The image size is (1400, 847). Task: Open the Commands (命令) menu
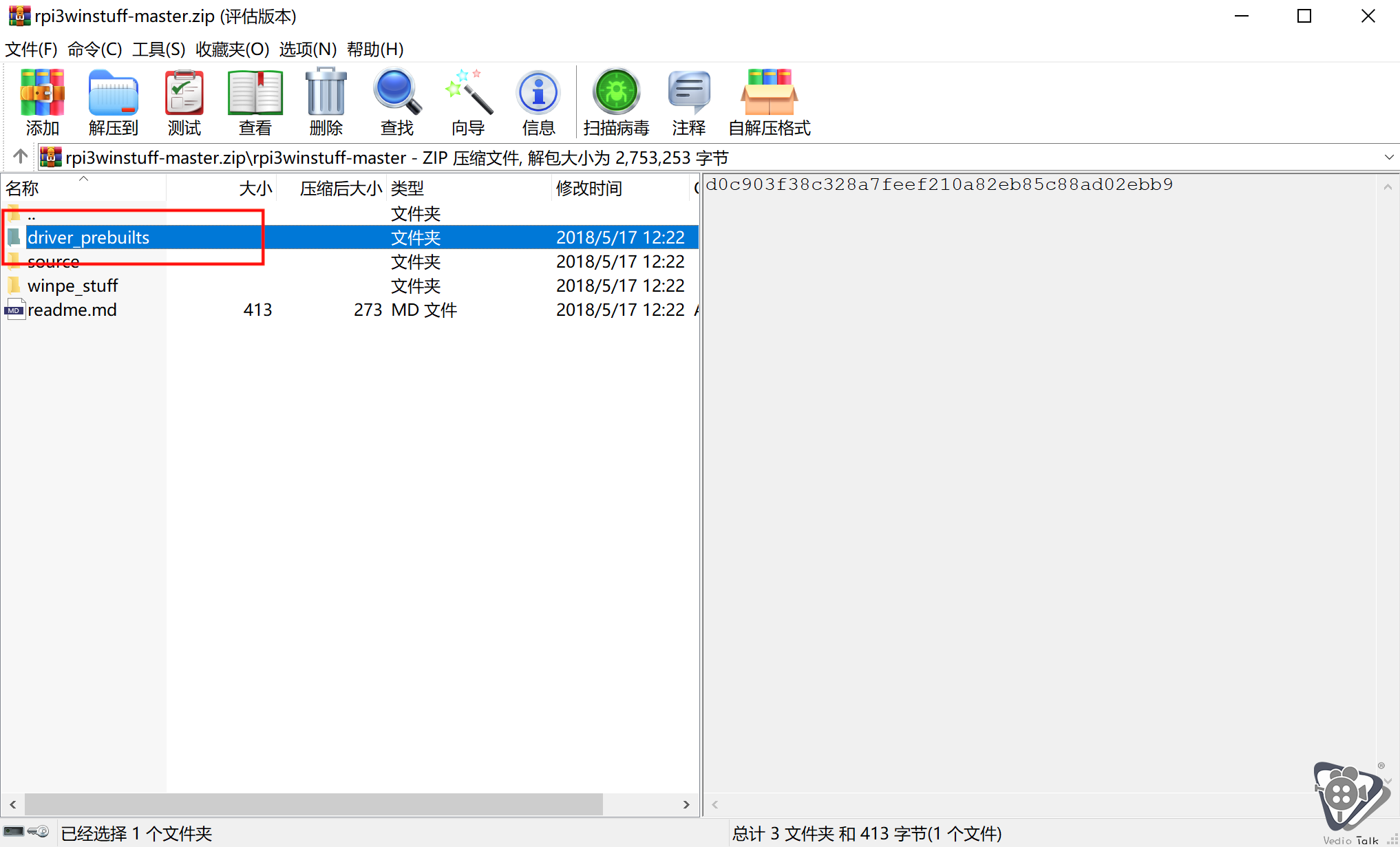[95, 50]
